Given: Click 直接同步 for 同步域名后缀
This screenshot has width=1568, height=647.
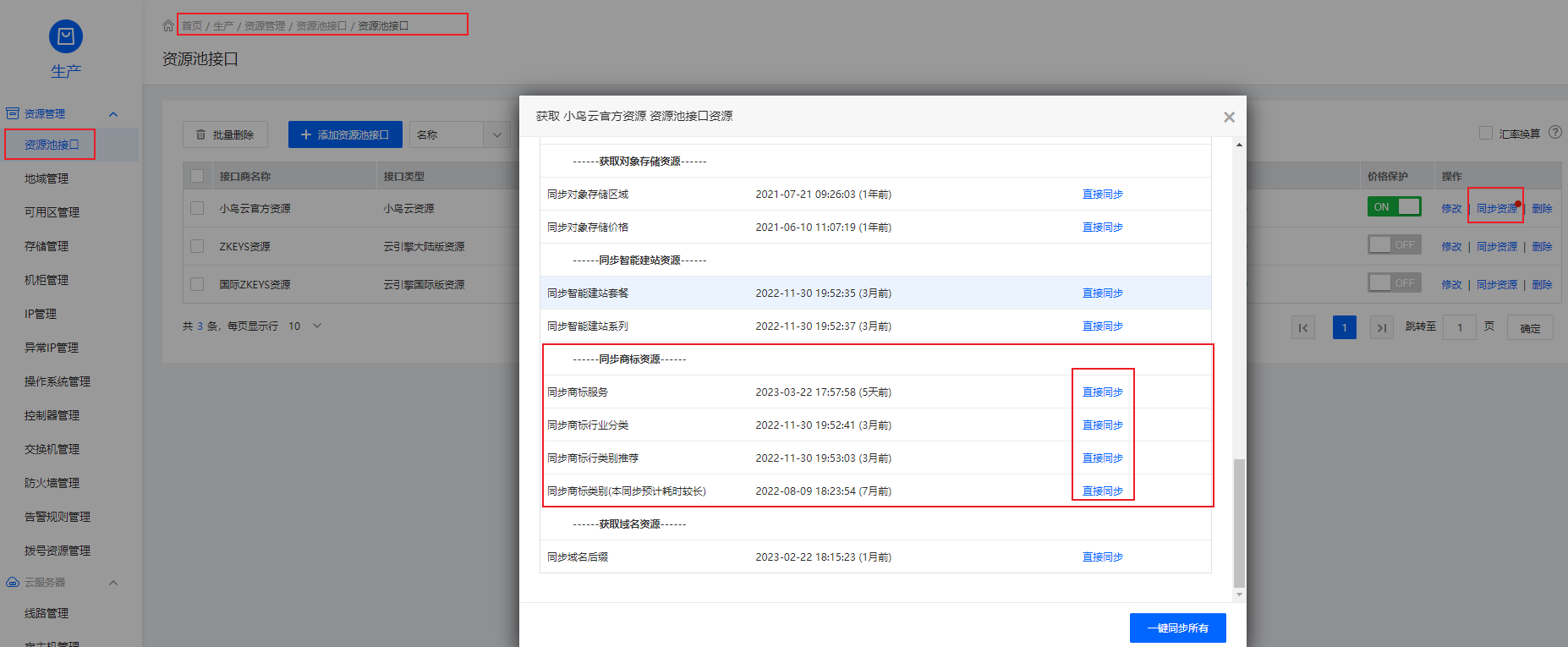Looking at the screenshot, I should point(1103,557).
